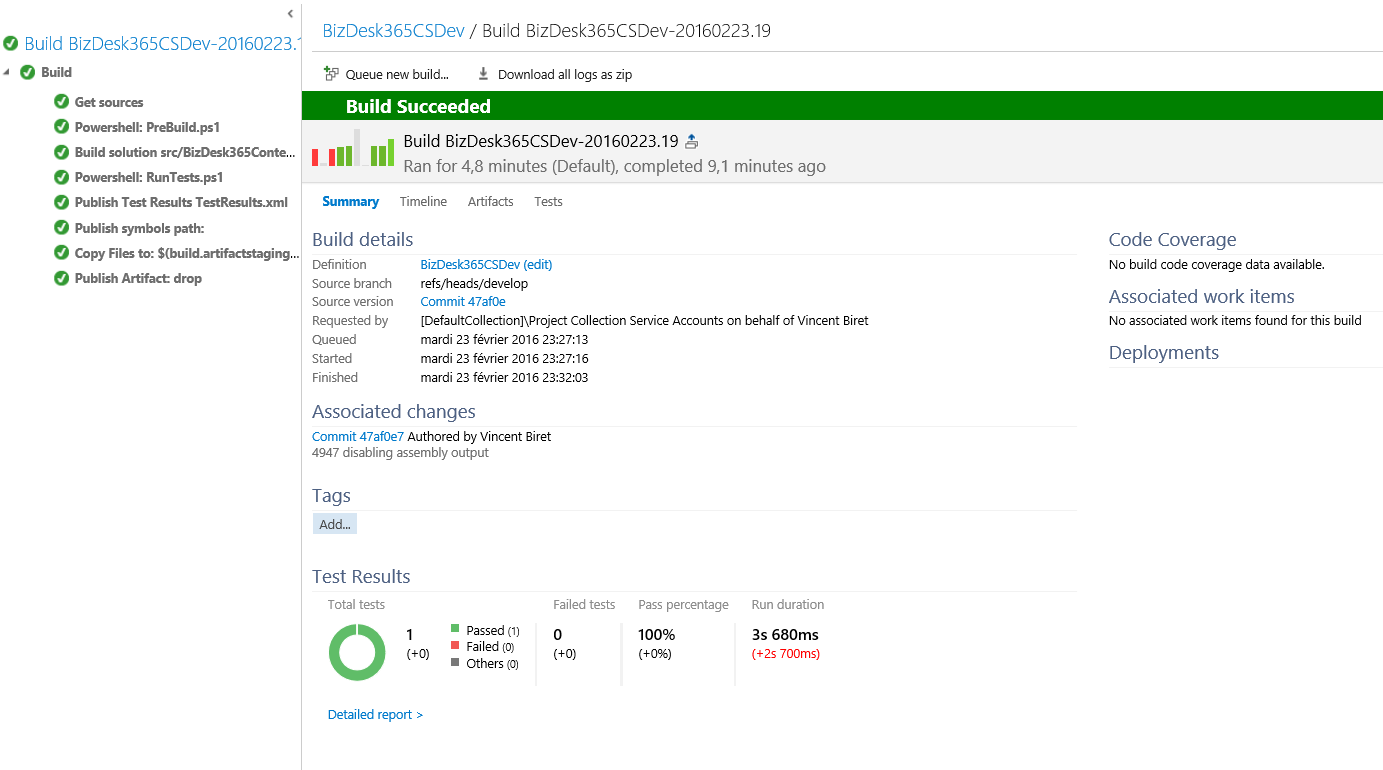Click the green Passed legend swatch
Image resolution: width=1383 pixels, height=770 pixels.
point(455,629)
